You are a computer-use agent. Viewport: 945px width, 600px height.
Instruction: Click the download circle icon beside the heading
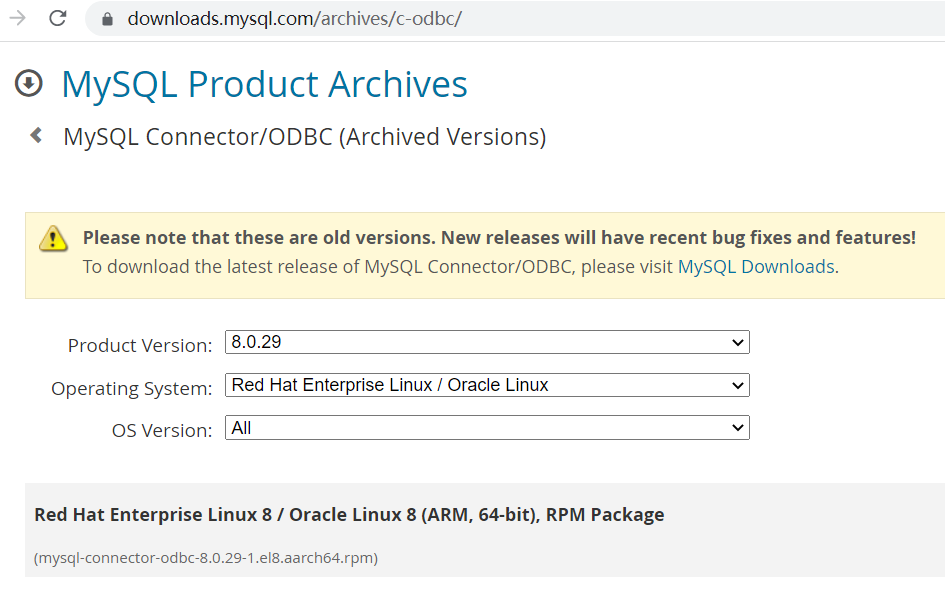coord(29,84)
